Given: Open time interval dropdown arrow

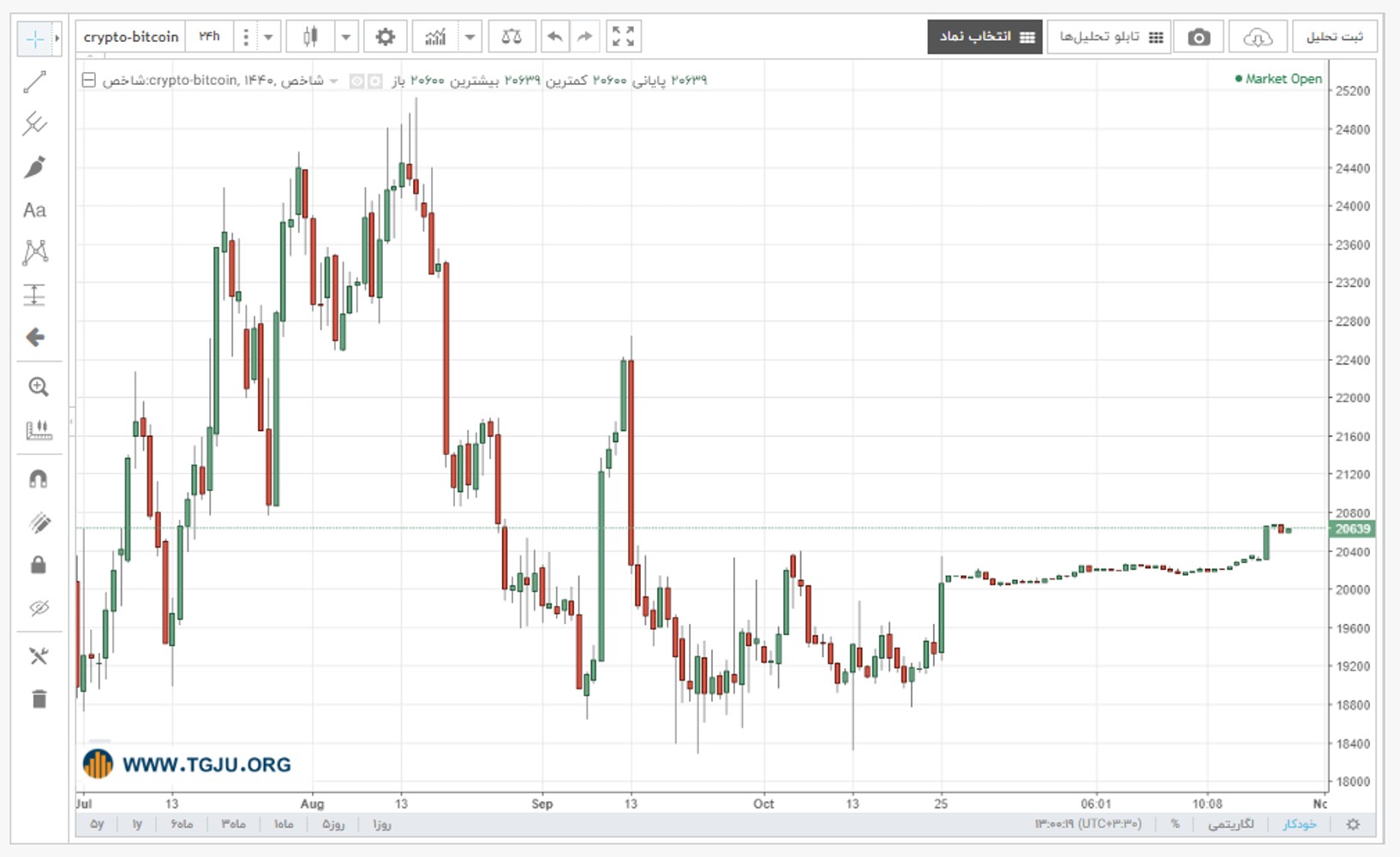Looking at the screenshot, I should point(268,37).
